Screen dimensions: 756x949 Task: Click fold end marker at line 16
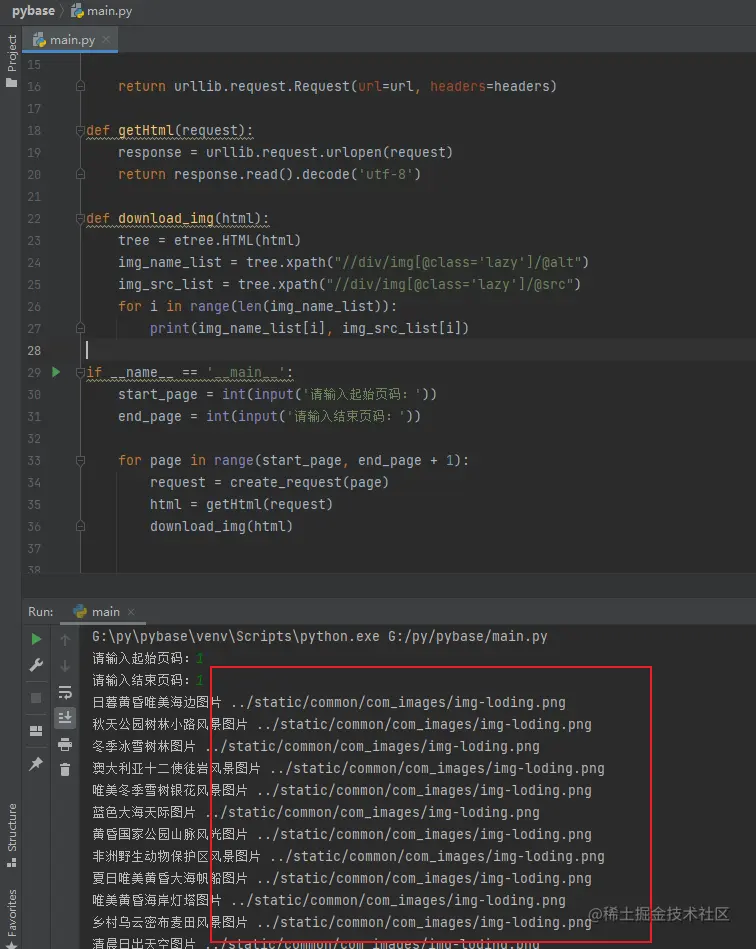80,87
